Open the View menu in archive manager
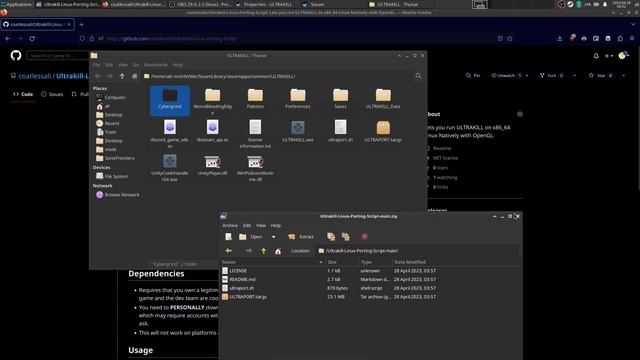Image resolution: width=640 pixels, height=360 pixels. [x=261, y=225]
